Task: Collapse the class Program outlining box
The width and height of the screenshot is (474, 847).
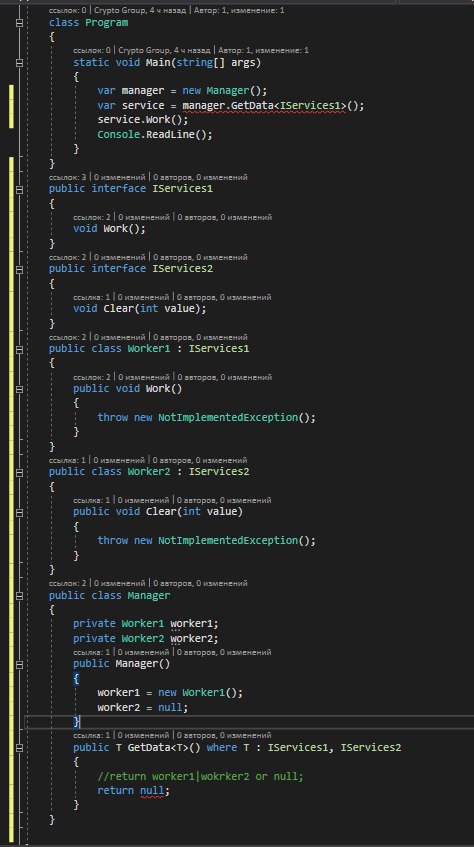Action: coord(19,23)
